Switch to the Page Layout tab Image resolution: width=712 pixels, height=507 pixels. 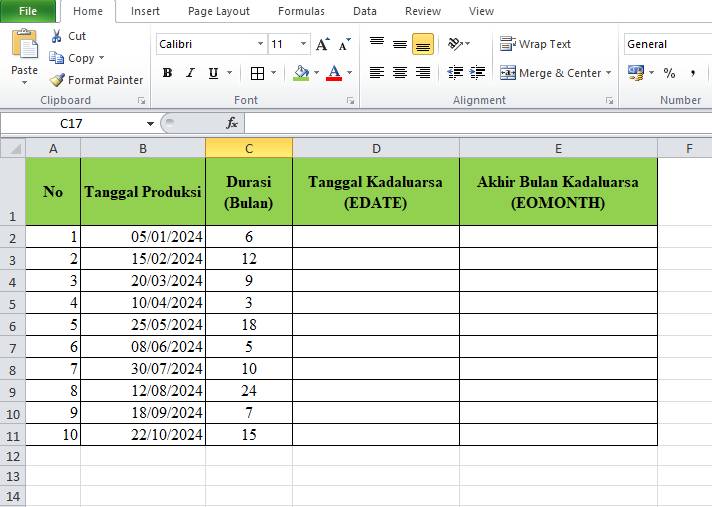[219, 11]
